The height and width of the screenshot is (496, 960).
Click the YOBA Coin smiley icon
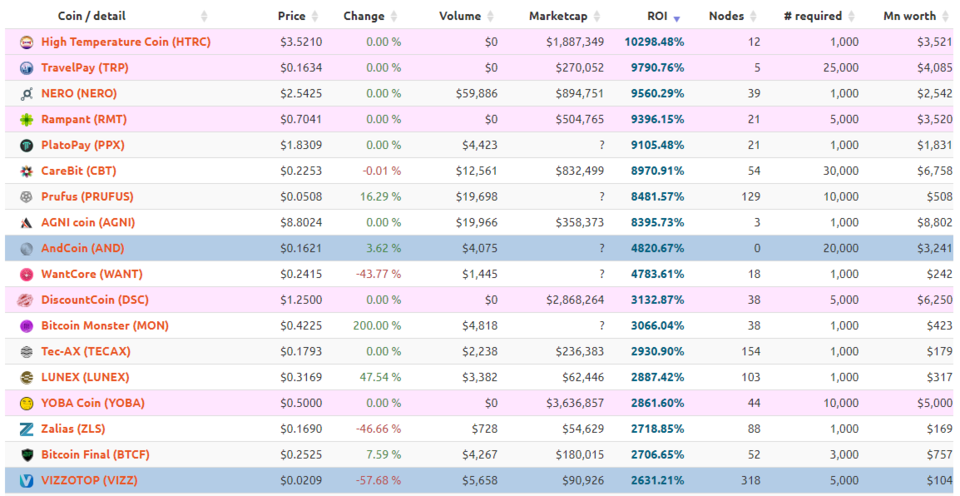click(26, 403)
